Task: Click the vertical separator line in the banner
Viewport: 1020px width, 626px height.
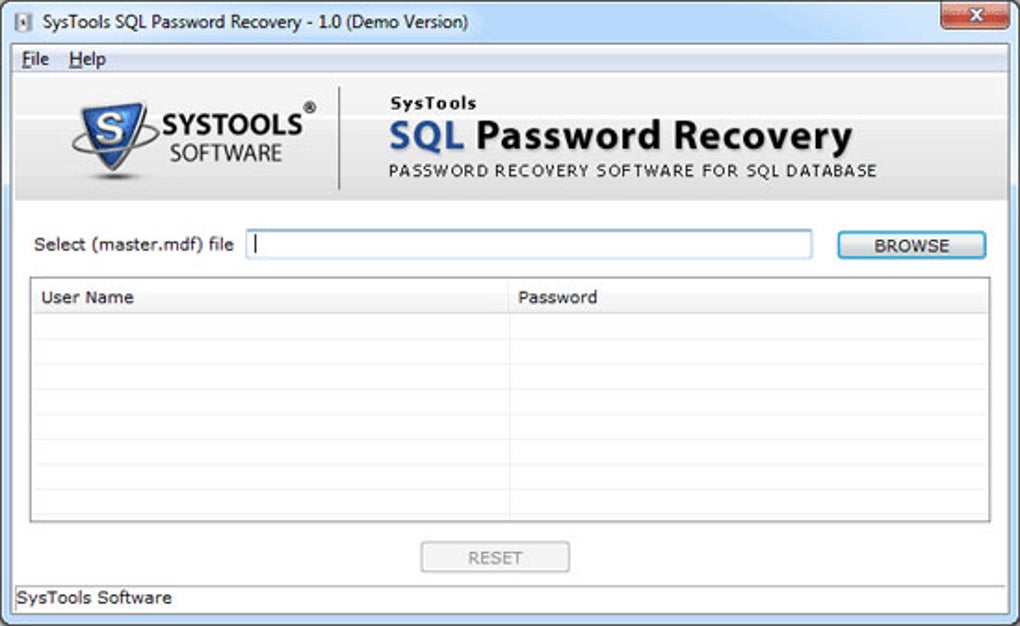Action: [340, 138]
